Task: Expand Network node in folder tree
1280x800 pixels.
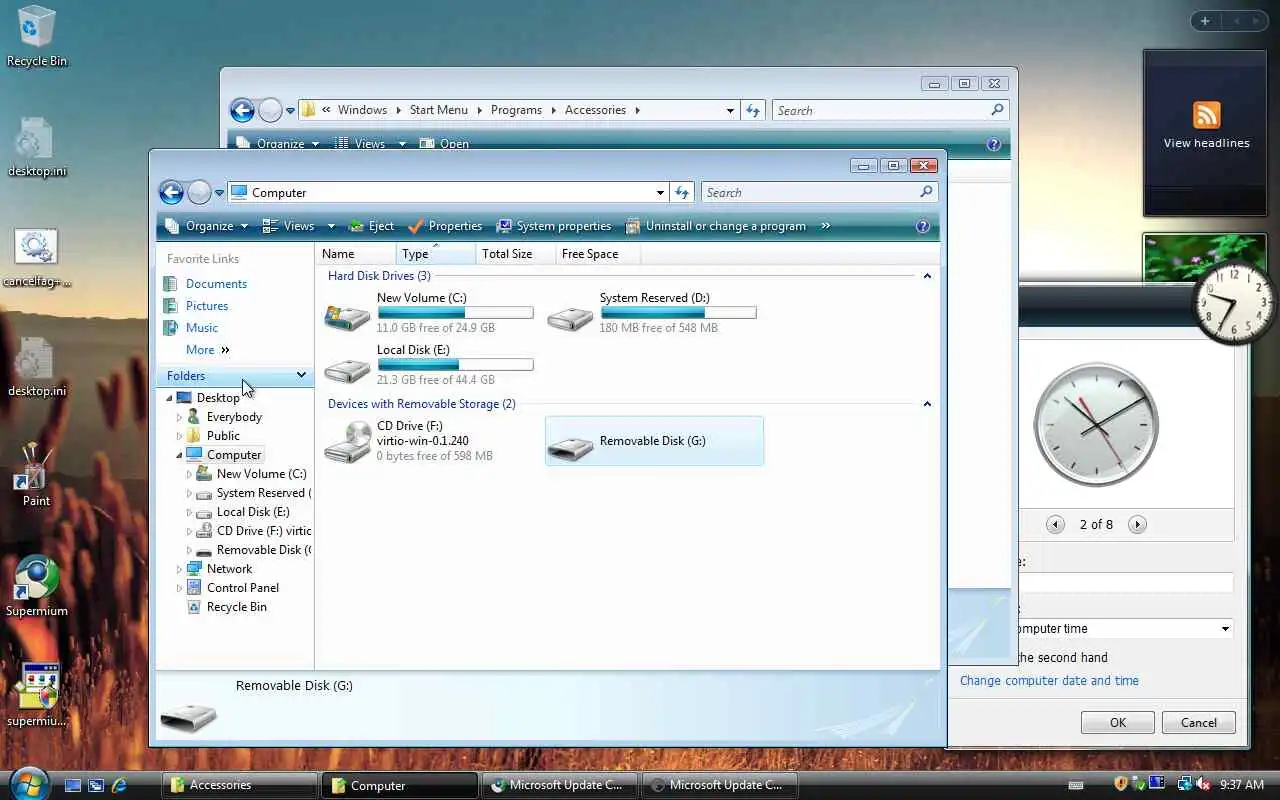Action: tap(180, 569)
